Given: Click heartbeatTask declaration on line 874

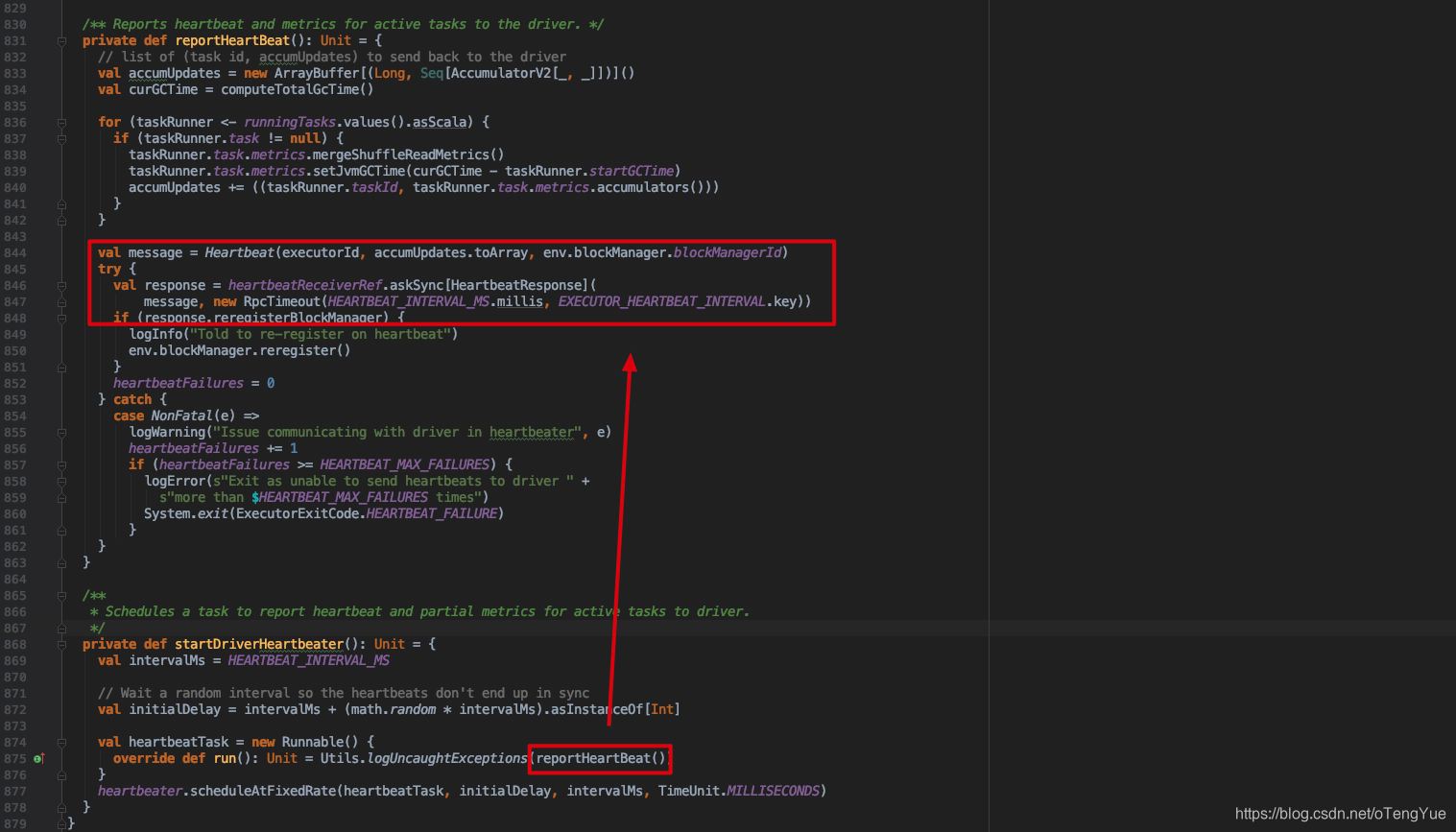Looking at the screenshot, I should click(x=179, y=742).
